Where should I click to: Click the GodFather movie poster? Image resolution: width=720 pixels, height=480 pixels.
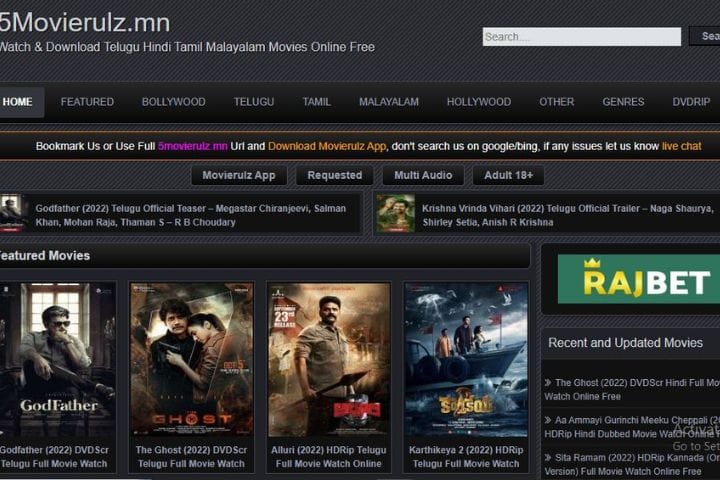[58, 360]
